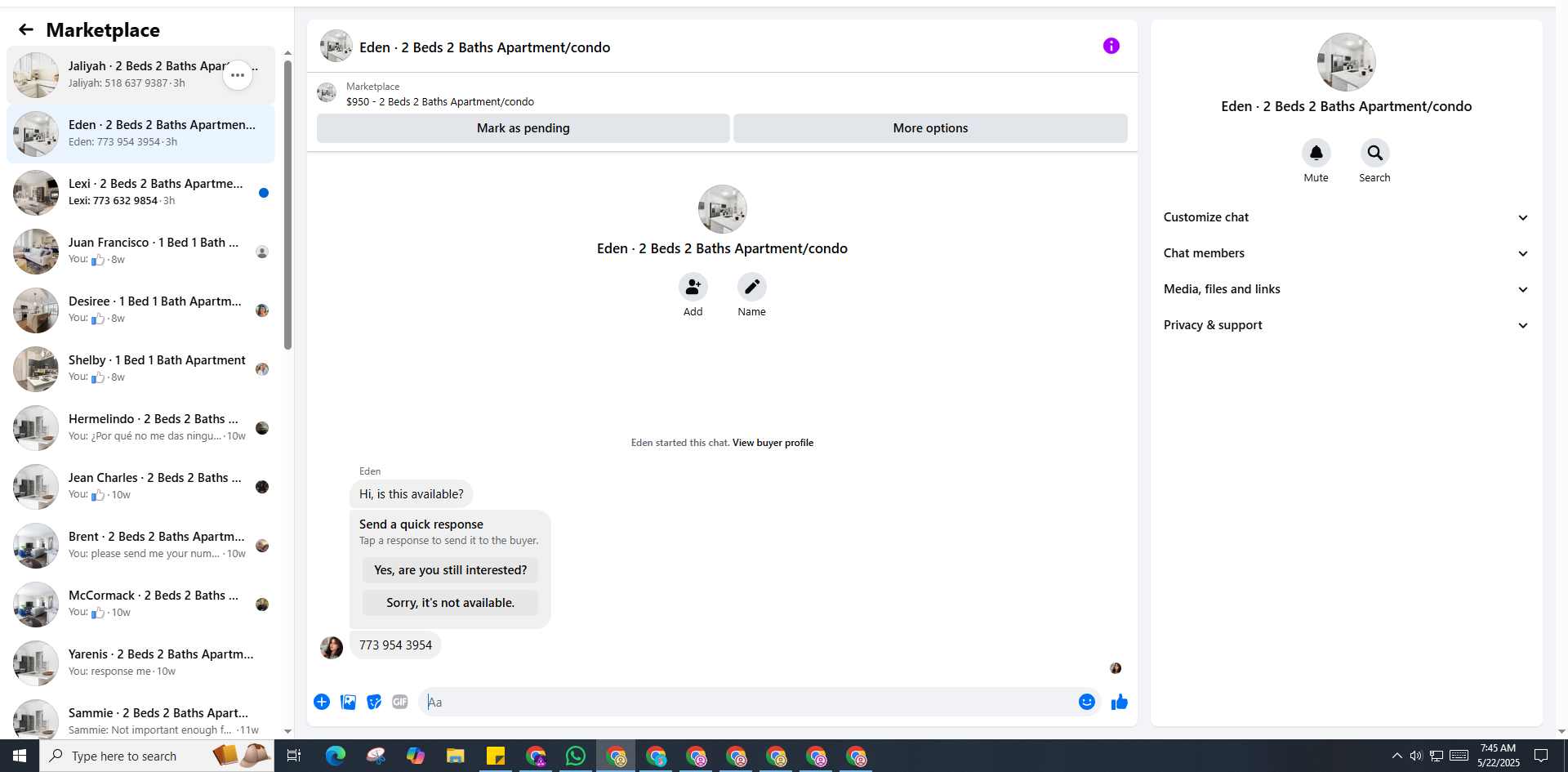
Task: Click the attach photo icon in composer
Action: [x=348, y=702]
